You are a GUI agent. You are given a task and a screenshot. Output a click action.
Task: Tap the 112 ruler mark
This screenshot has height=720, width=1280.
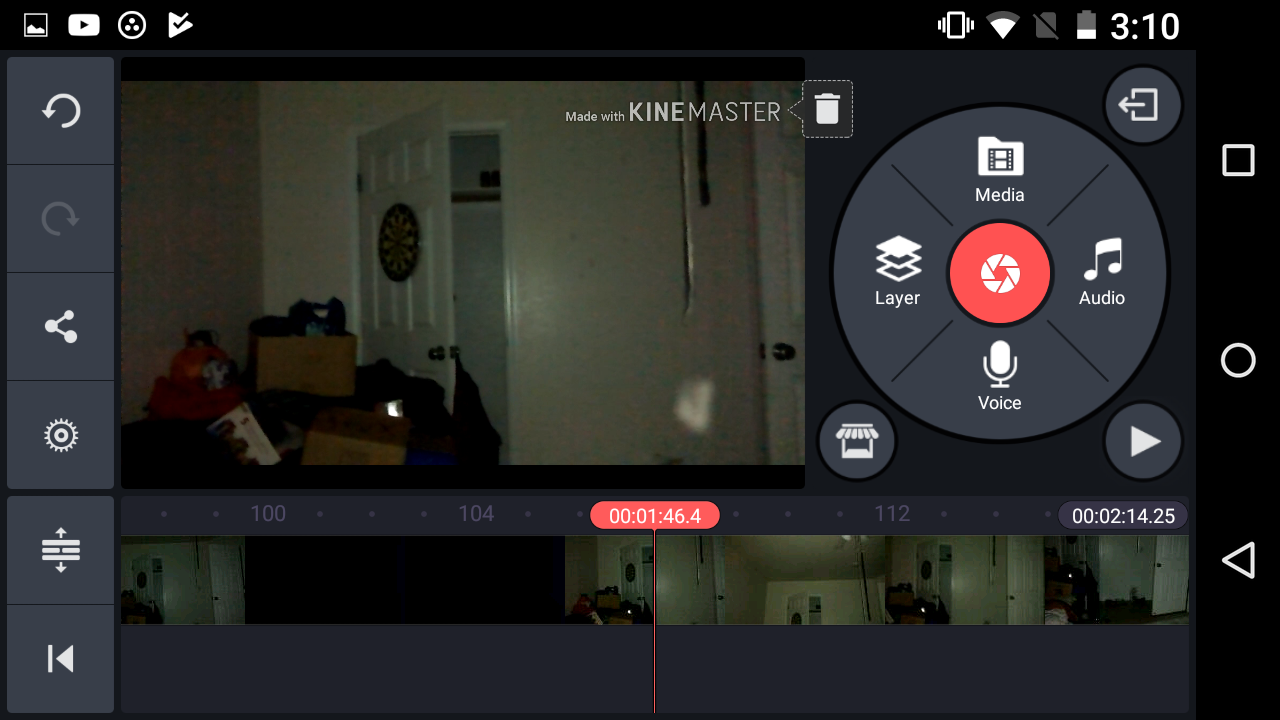[x=892, y=514]
